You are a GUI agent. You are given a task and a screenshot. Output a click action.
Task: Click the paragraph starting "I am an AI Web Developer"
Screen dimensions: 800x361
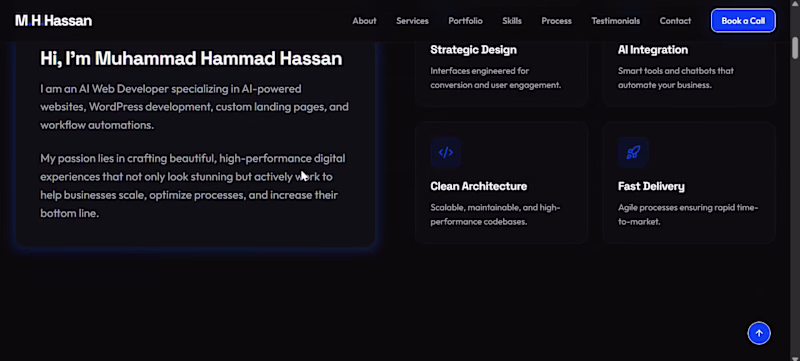(194, 107)
